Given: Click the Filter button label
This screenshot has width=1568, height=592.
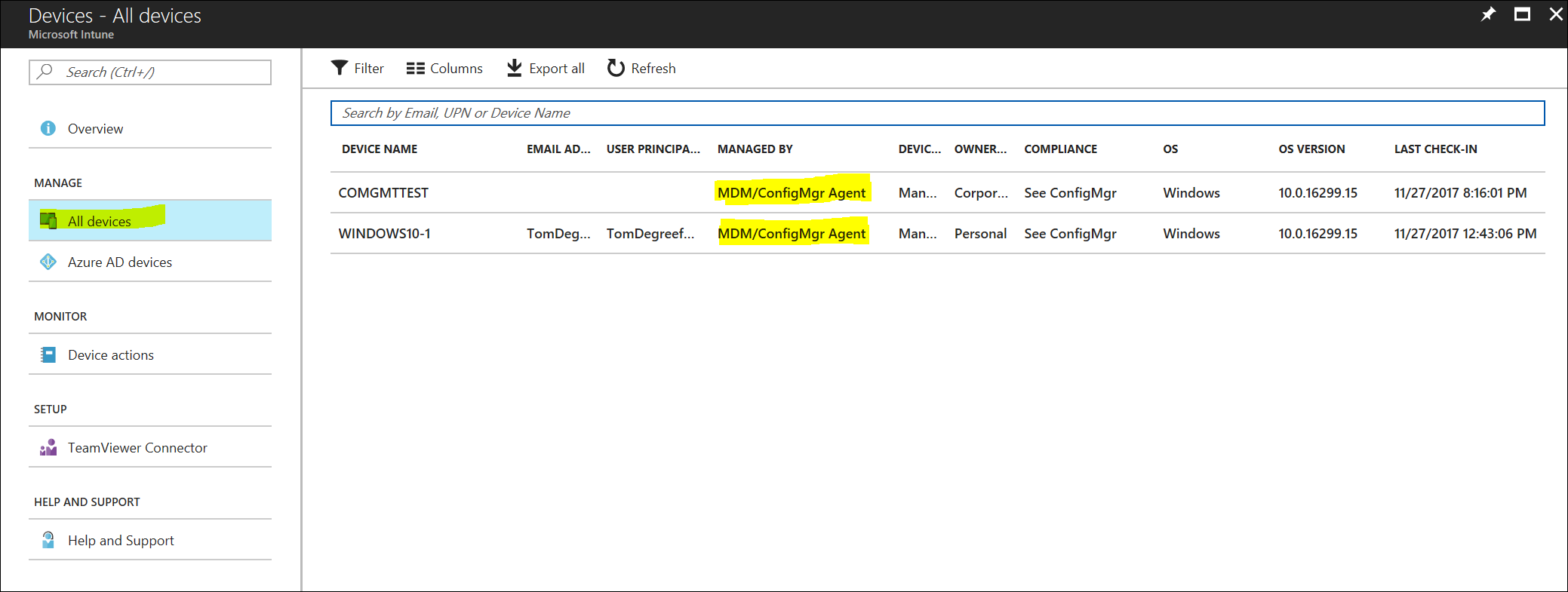Looking at the screenshot, I should tap(369, 69).
